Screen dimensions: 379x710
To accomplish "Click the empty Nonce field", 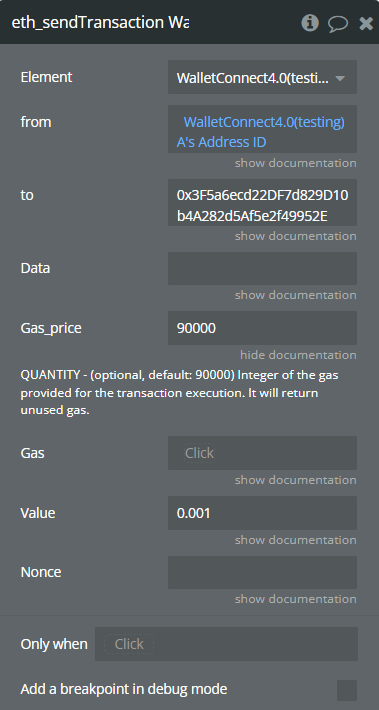I will tap(262, 572).
